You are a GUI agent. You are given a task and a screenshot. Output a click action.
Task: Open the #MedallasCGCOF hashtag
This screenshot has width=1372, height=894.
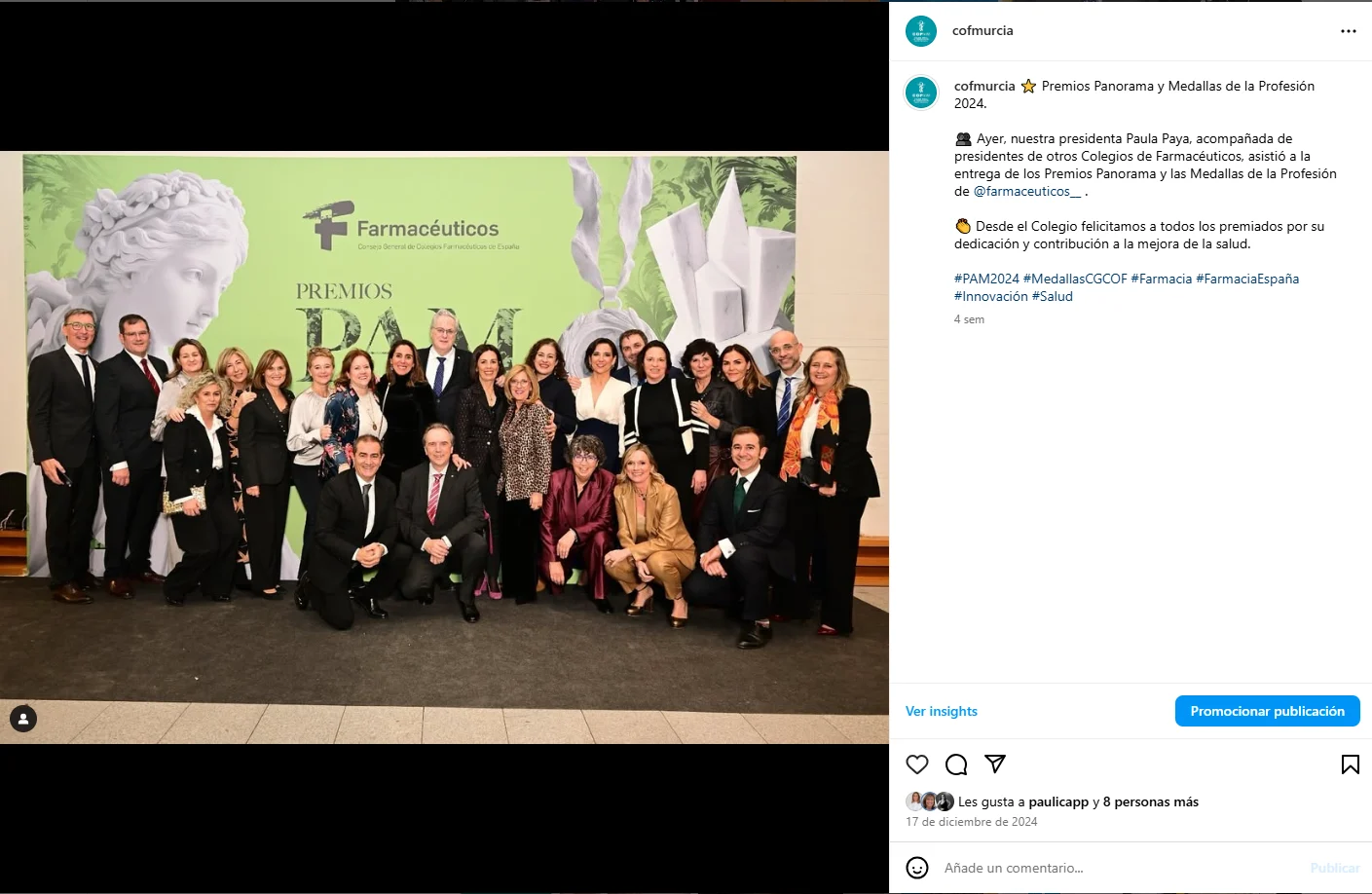1075,279
